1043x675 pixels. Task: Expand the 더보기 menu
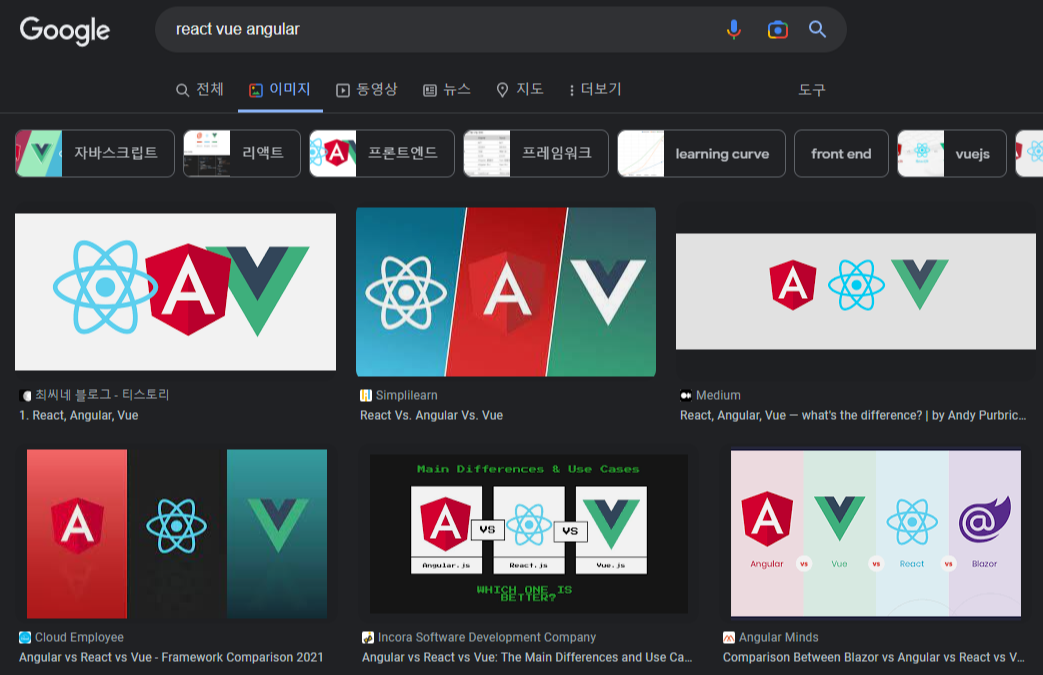(x=595, y=89)
